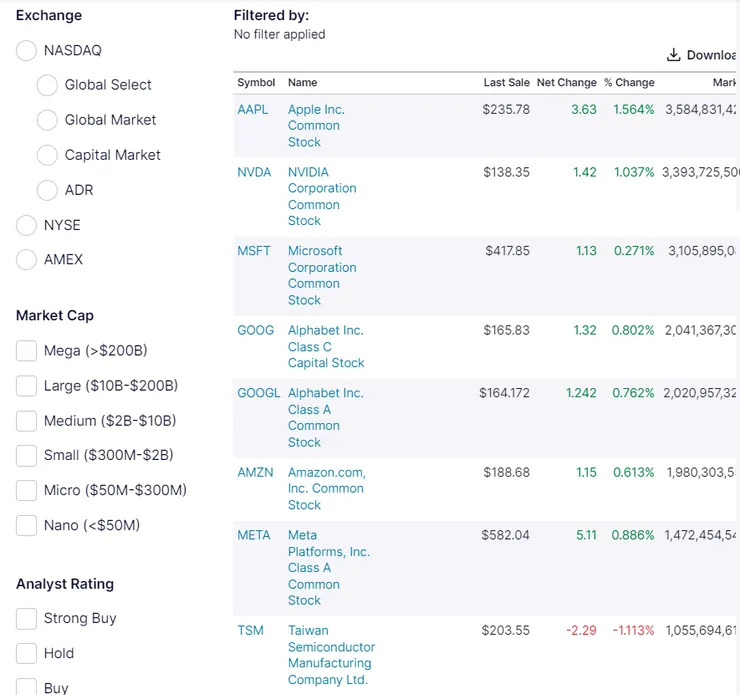Check the Mega (>$200B) market cap box

[x=27, y=351]
